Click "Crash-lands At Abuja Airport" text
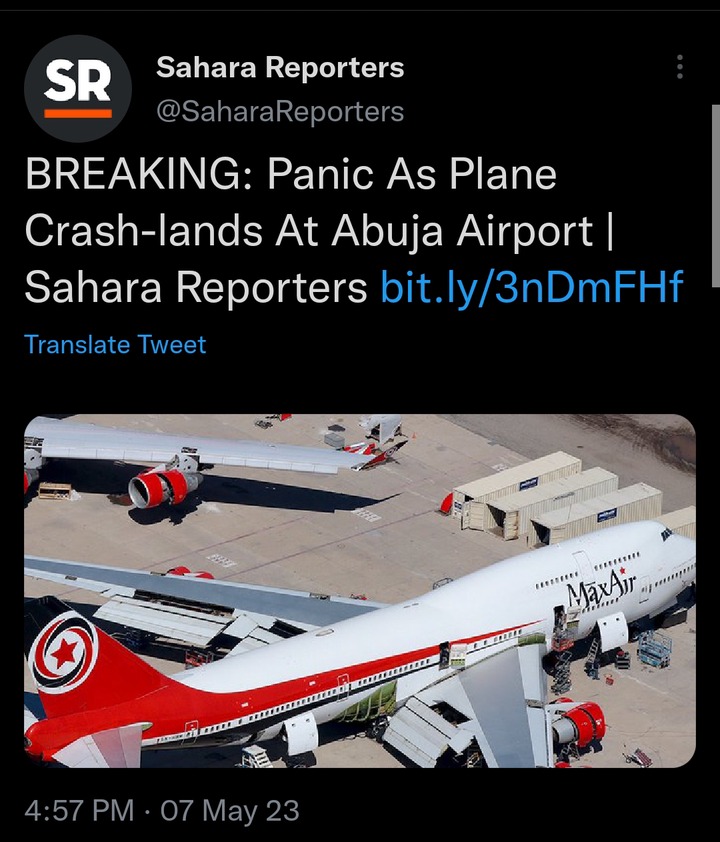 (309, 231)
